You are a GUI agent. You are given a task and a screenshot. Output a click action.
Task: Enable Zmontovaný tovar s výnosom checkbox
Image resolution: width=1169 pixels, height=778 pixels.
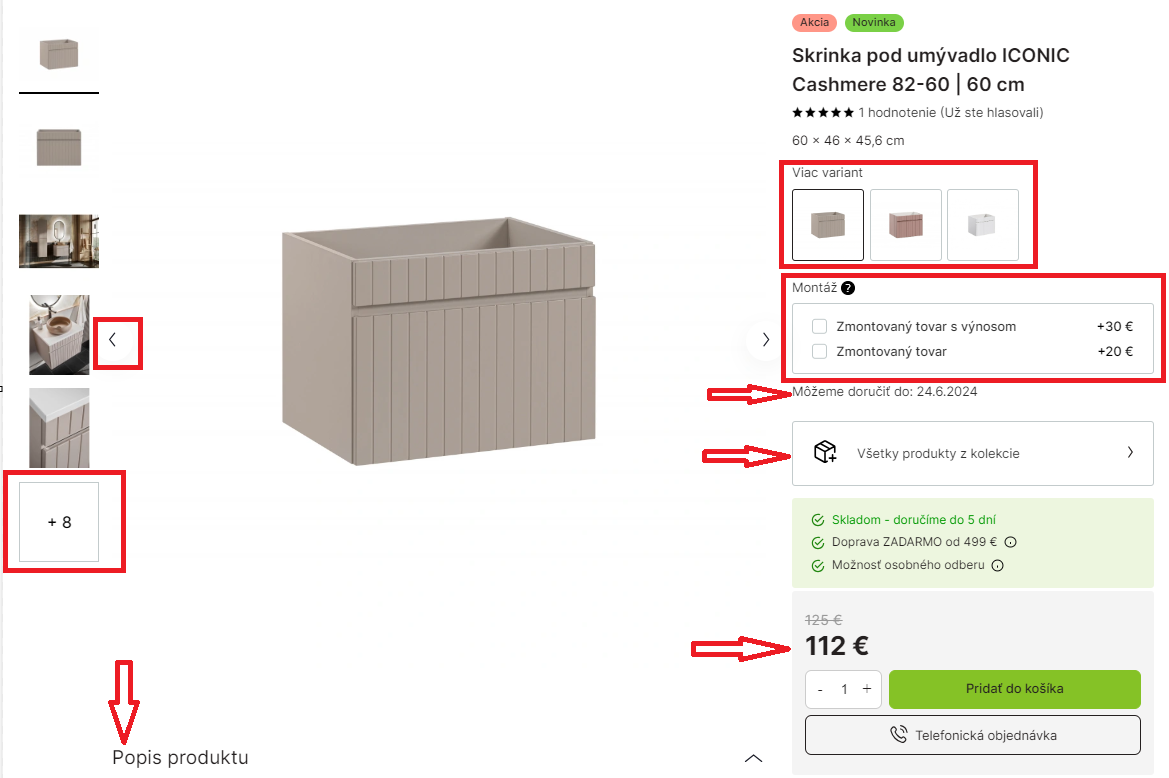pos(820,326)
